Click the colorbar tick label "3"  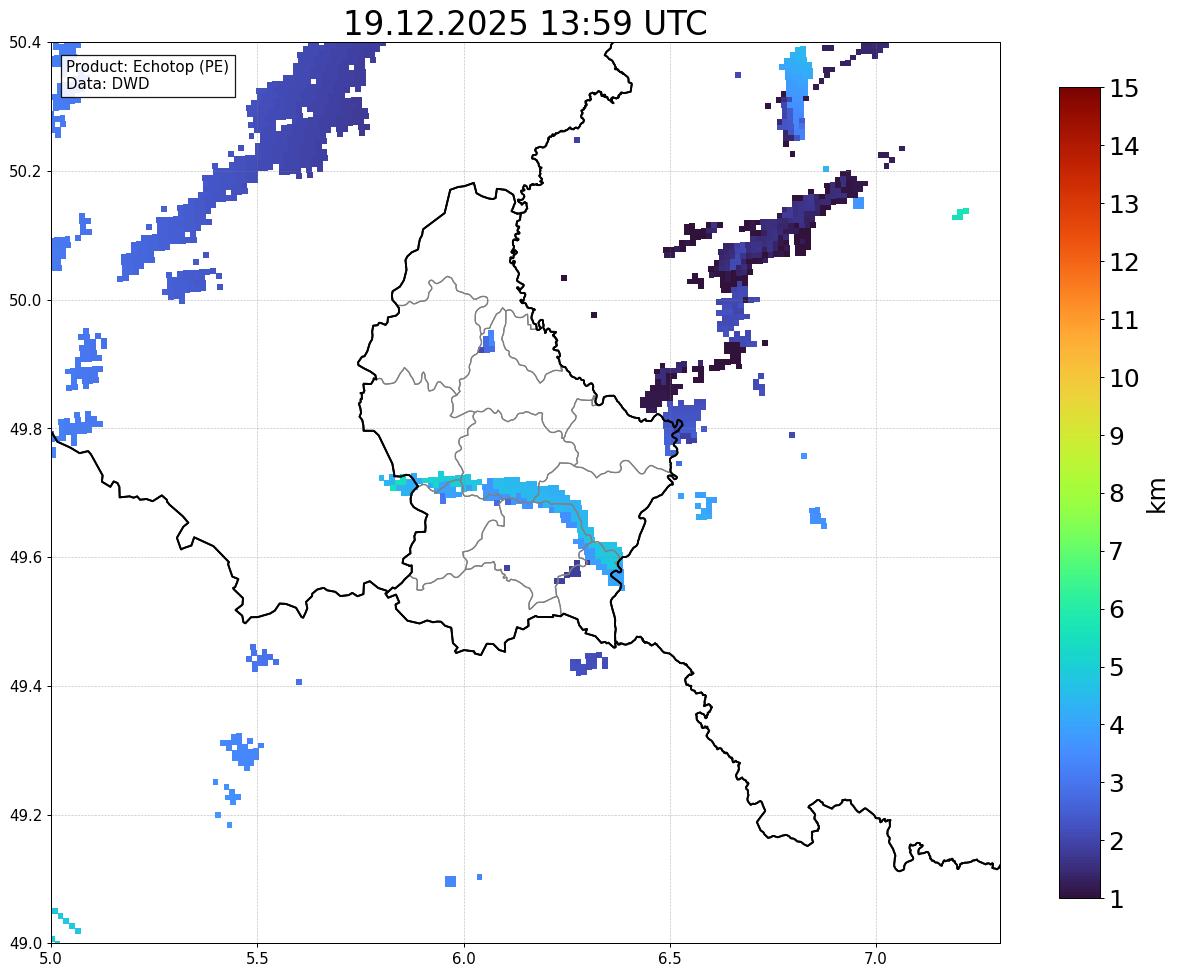[x=1117, y=783]
